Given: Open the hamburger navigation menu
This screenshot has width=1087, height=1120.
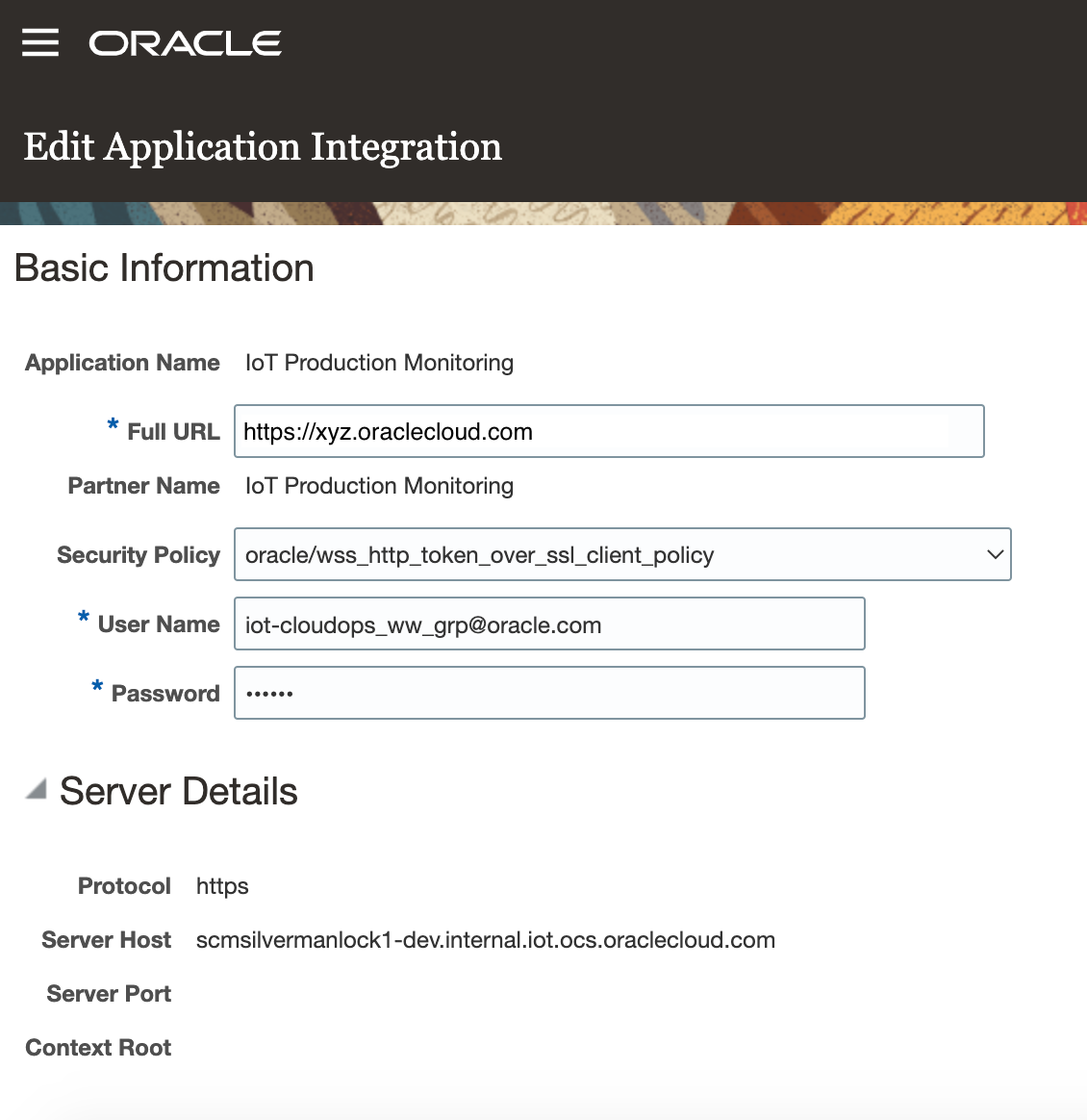Looking at the screenshot, I should pos(40,42).
